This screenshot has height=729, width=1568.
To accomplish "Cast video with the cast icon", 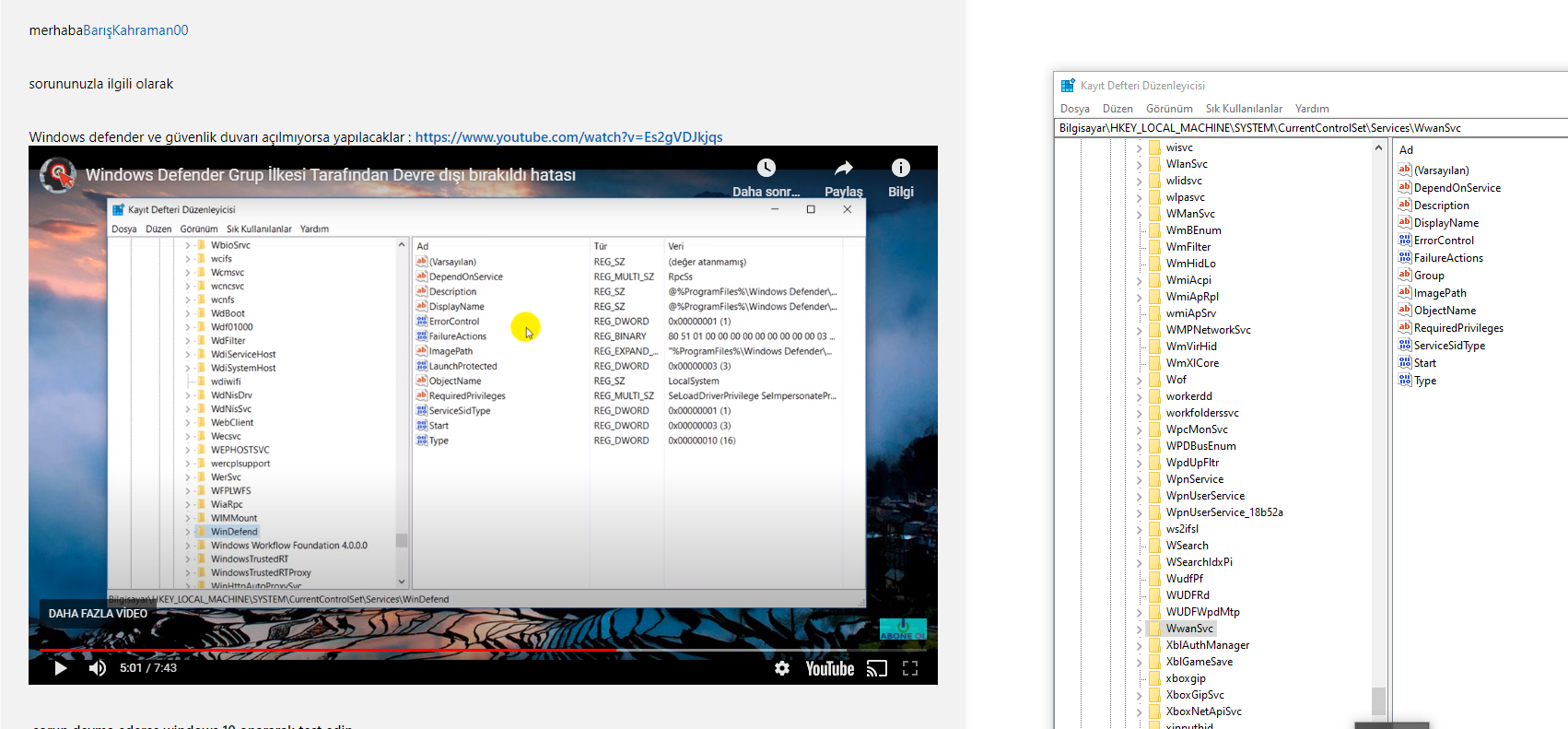I will click(x=877, y=668).
